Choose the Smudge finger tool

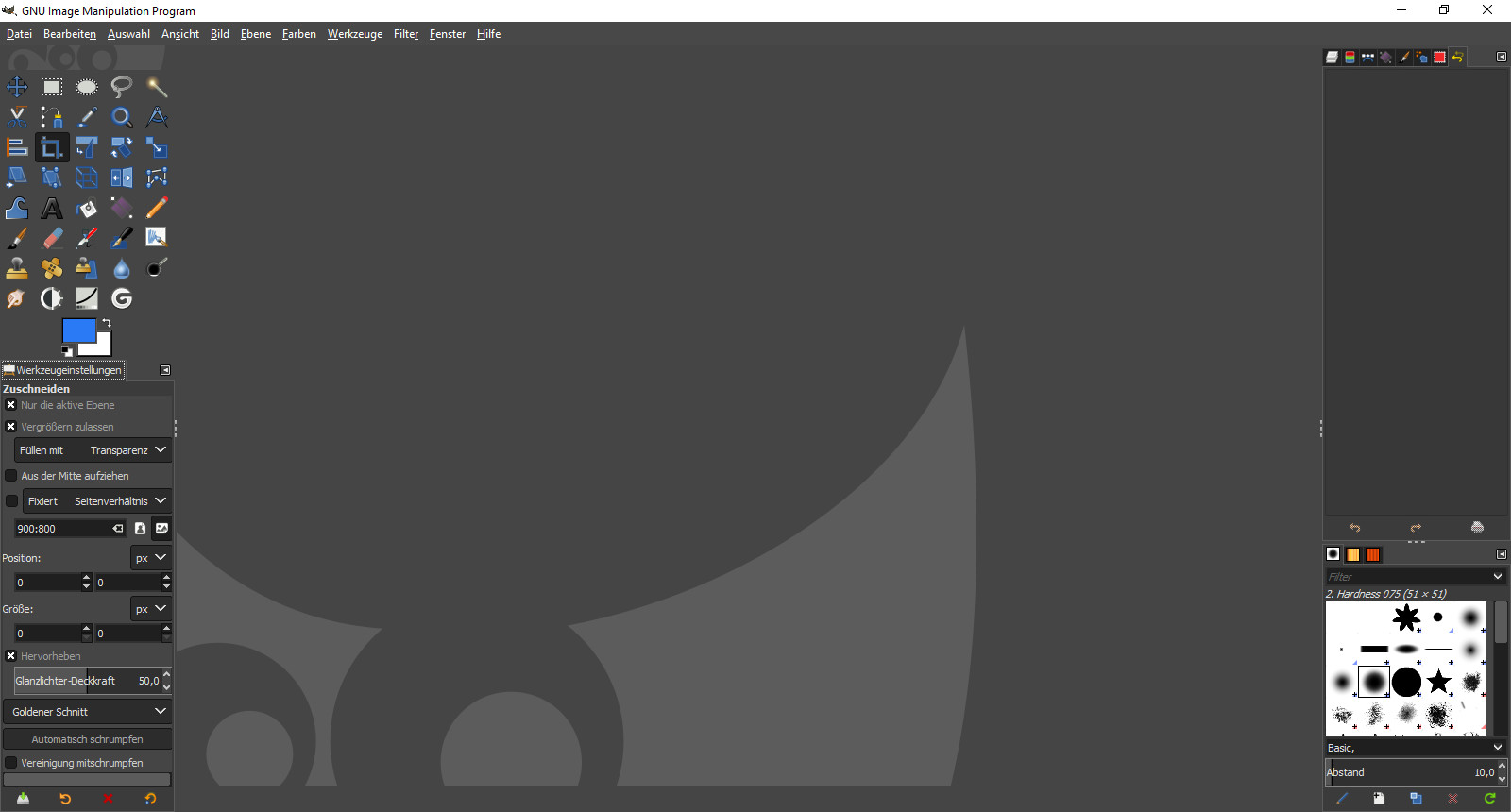pos(17,298)
